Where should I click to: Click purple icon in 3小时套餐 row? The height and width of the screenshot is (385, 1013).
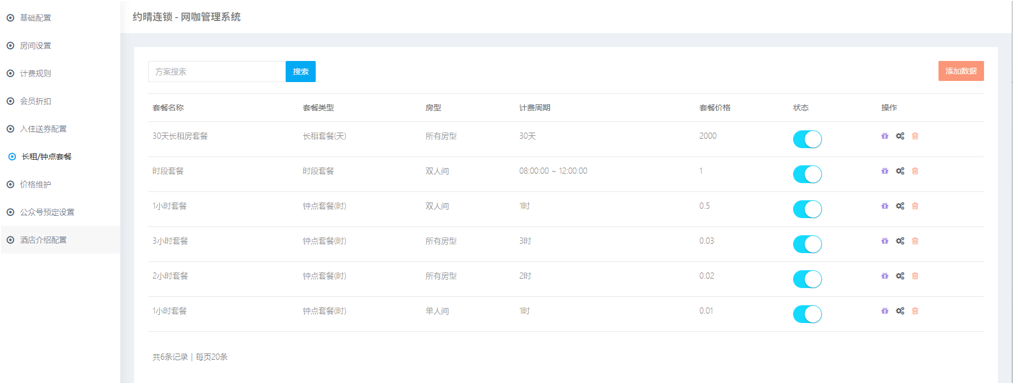884,241
